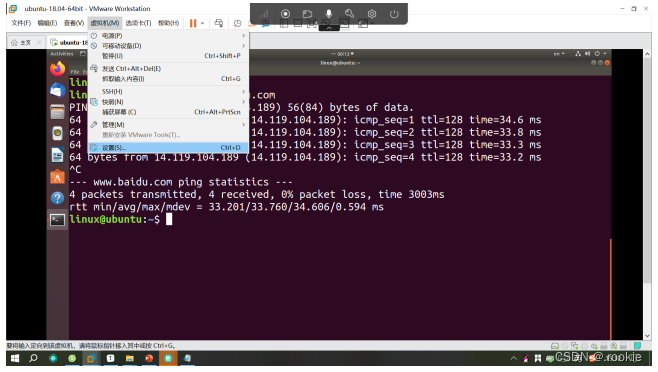
Task: Open Rhythmbox from the Ubuntu dock
Action: point(57,134)
